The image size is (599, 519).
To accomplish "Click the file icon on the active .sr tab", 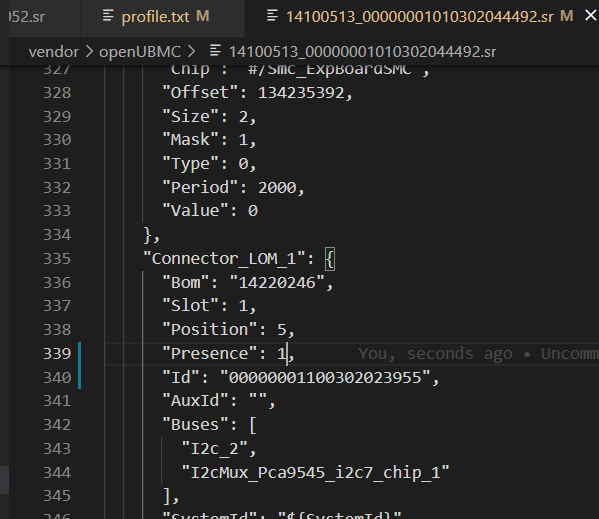I will [272, 16].
